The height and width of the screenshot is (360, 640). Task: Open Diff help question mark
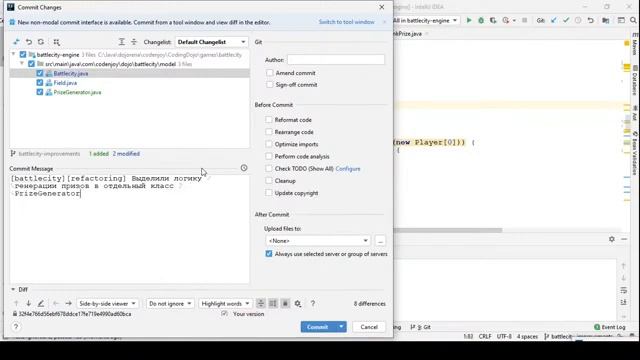[313, 303]
